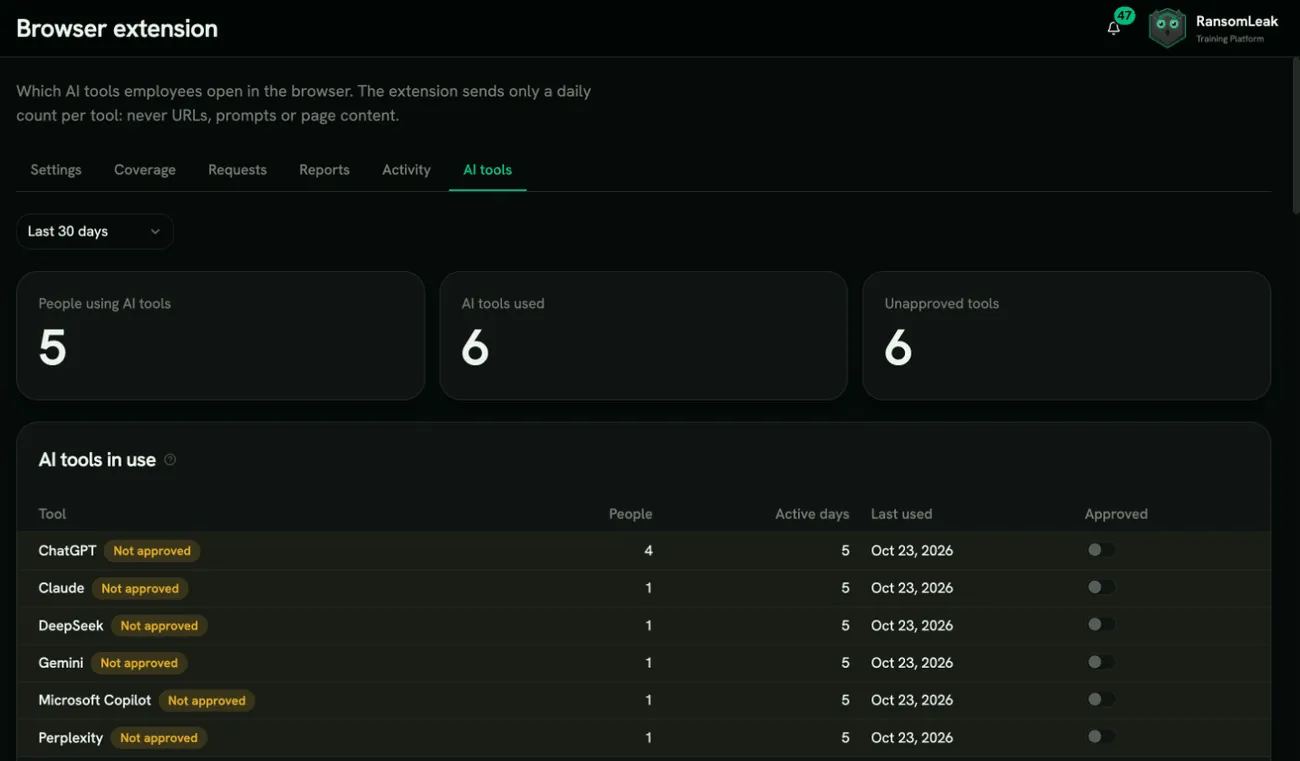Click the Not approved badge for DeepSeek
This screenshot has height=761, width=1300.
159,626
